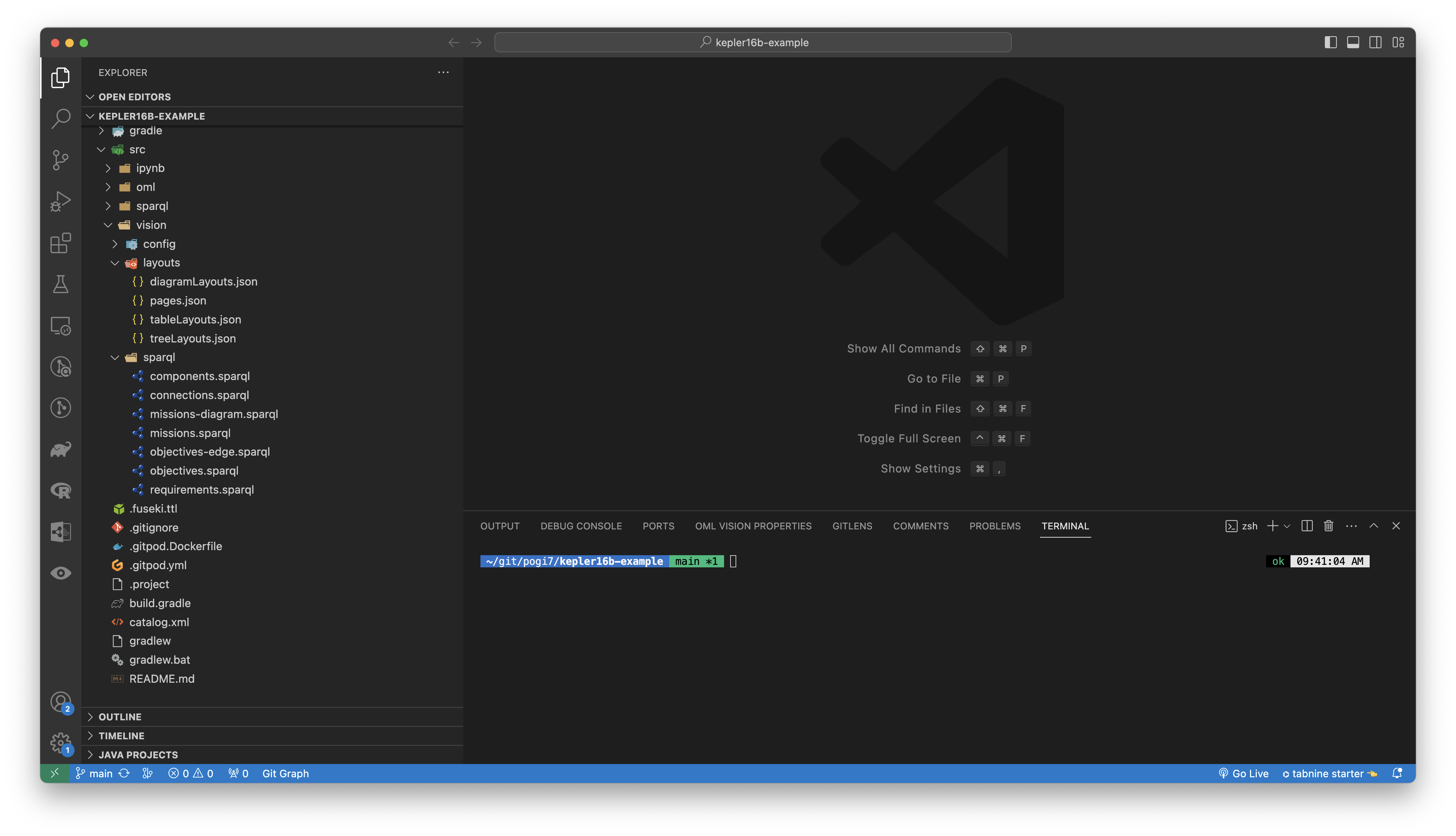Open the Gradle elephant view
This screenshot has height=836, width=1456.
(x=60, y=450)
